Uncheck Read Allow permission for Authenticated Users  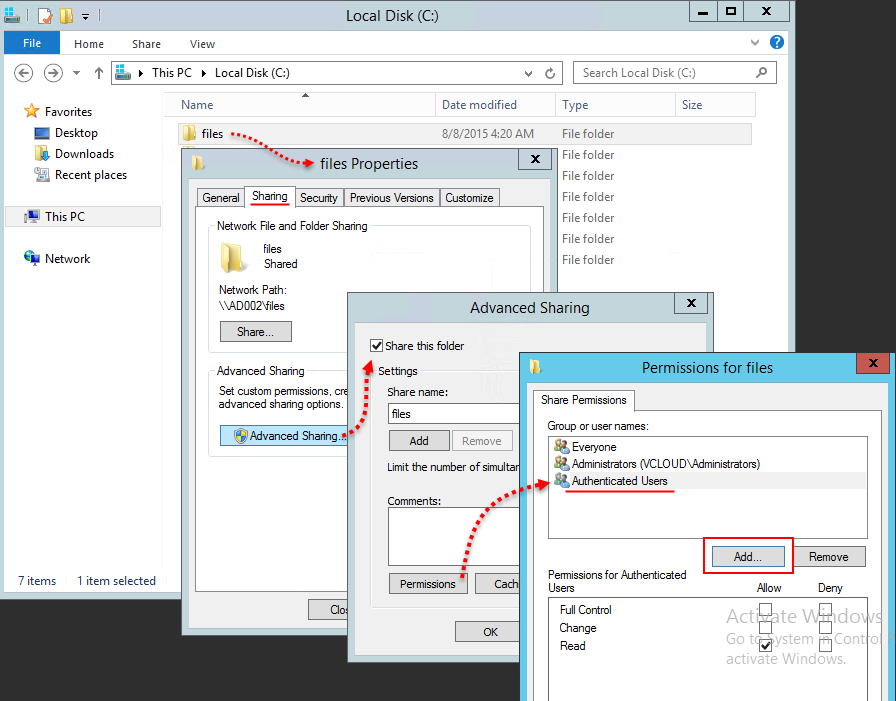tap(766, 646)
